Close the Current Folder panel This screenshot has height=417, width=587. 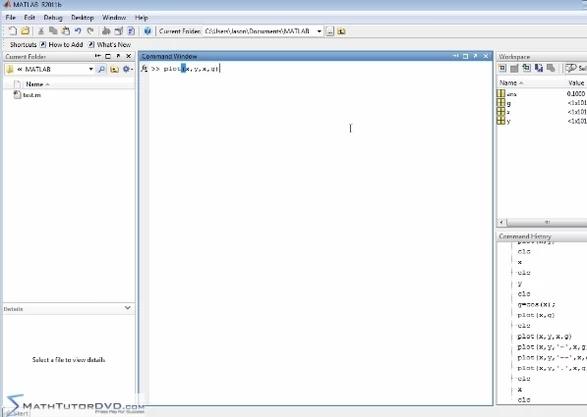(x=128, y=56)
